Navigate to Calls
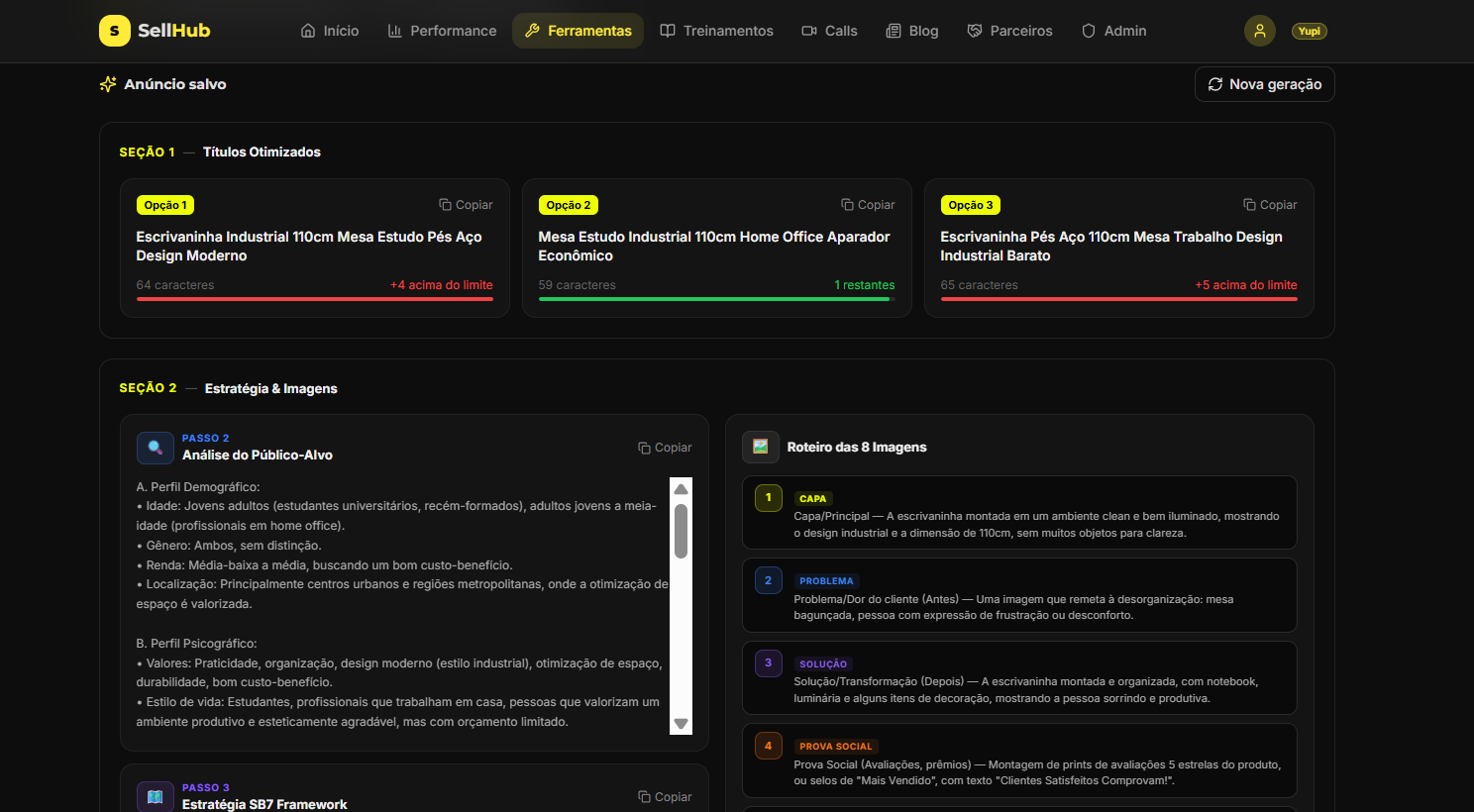The image size is (1474, 812). (829, 31)
